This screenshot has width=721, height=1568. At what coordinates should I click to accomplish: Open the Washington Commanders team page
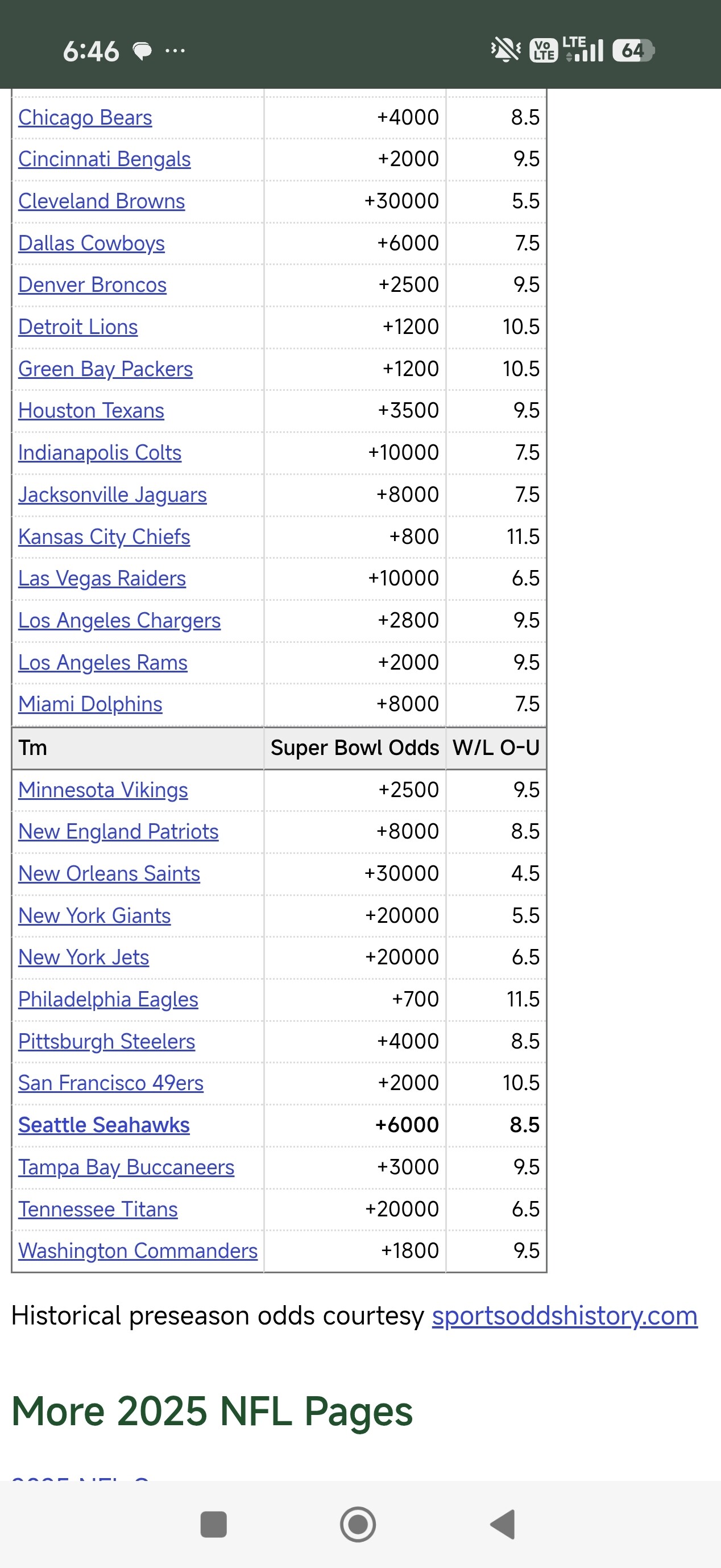[138, 1251]
